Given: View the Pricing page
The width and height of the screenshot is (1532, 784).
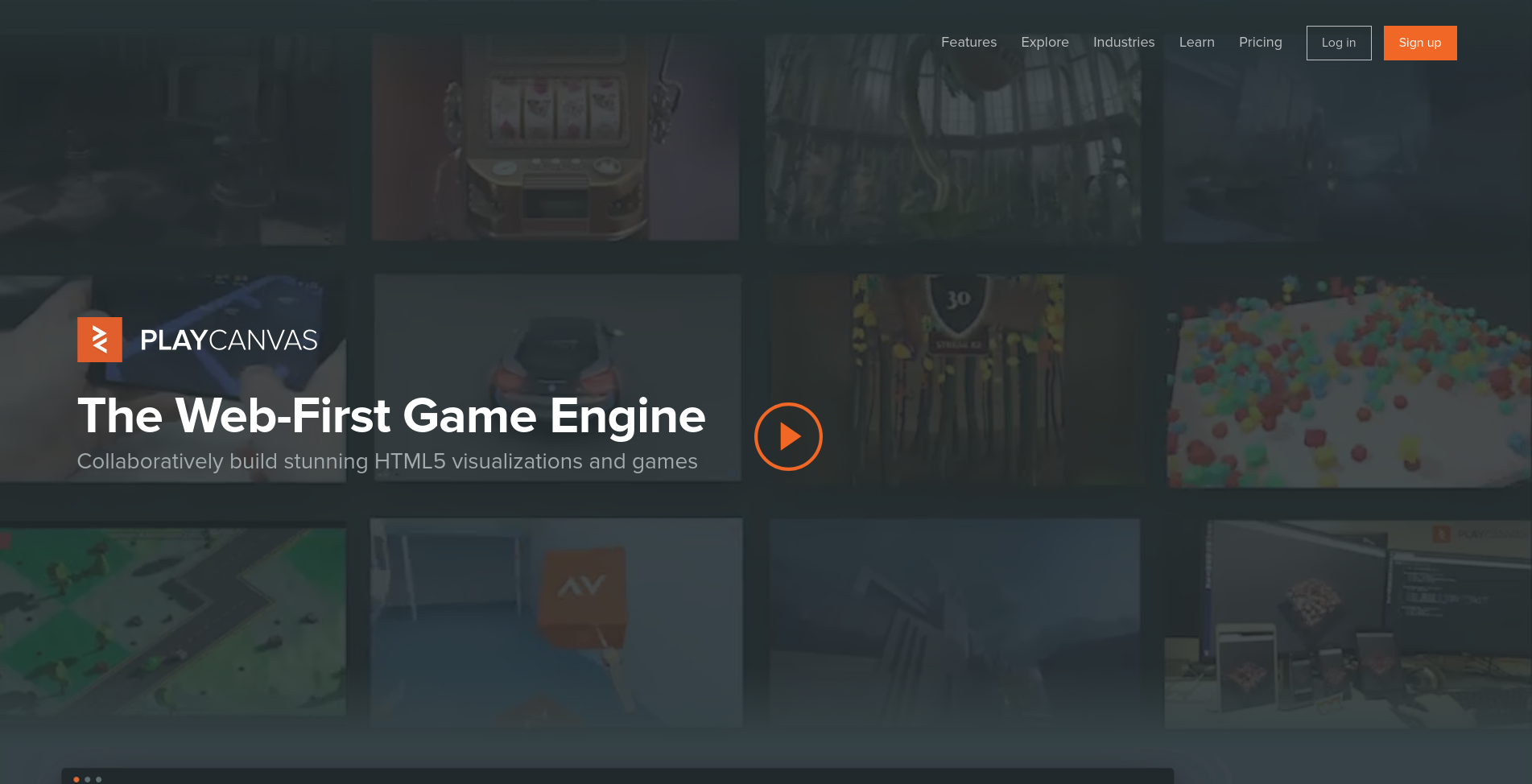Looking at the screenshot, I should 1260,43.
